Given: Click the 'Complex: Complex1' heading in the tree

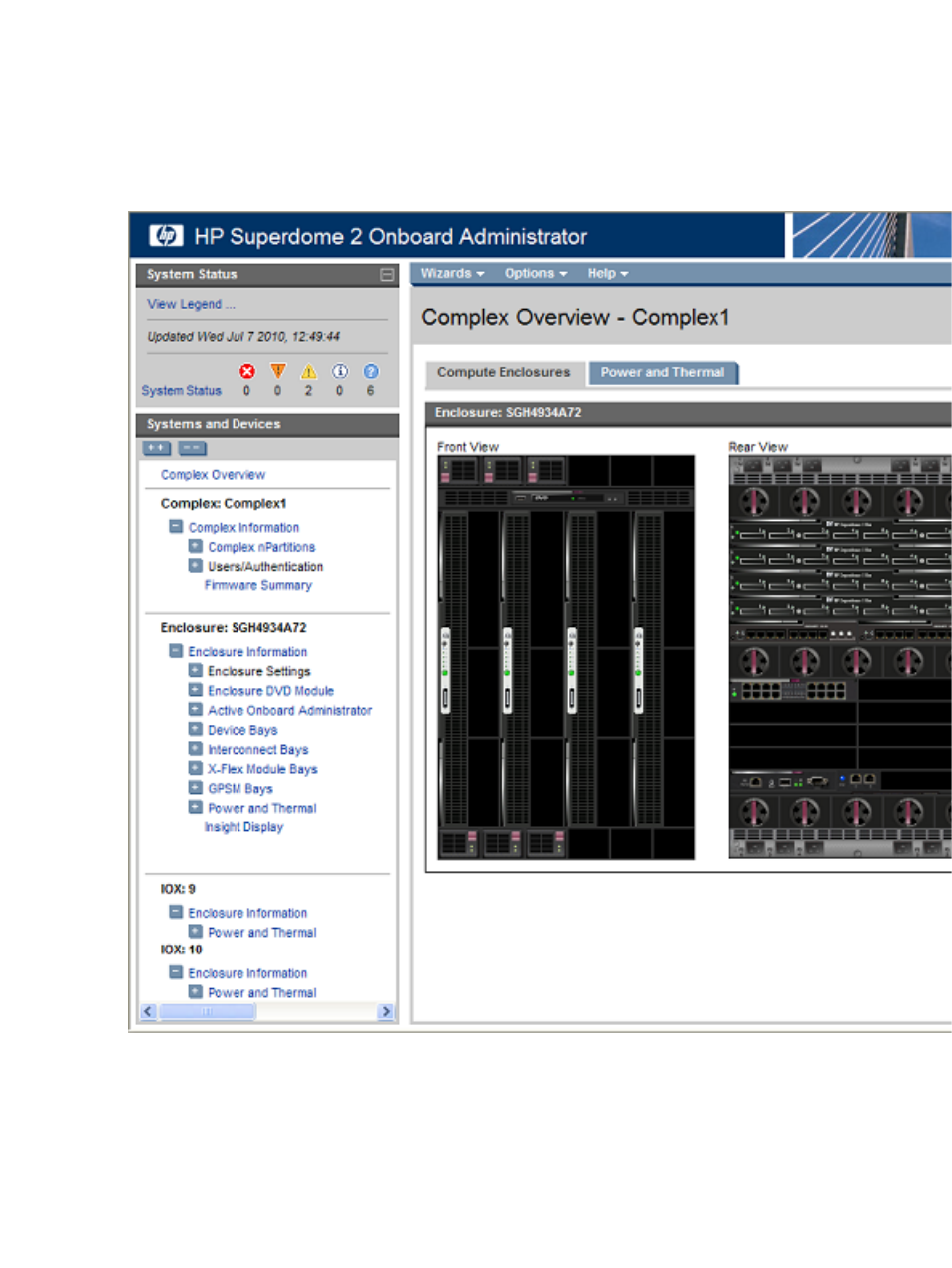Looking at the screenshot, I should pyautogui.click(x=224, y=504).
